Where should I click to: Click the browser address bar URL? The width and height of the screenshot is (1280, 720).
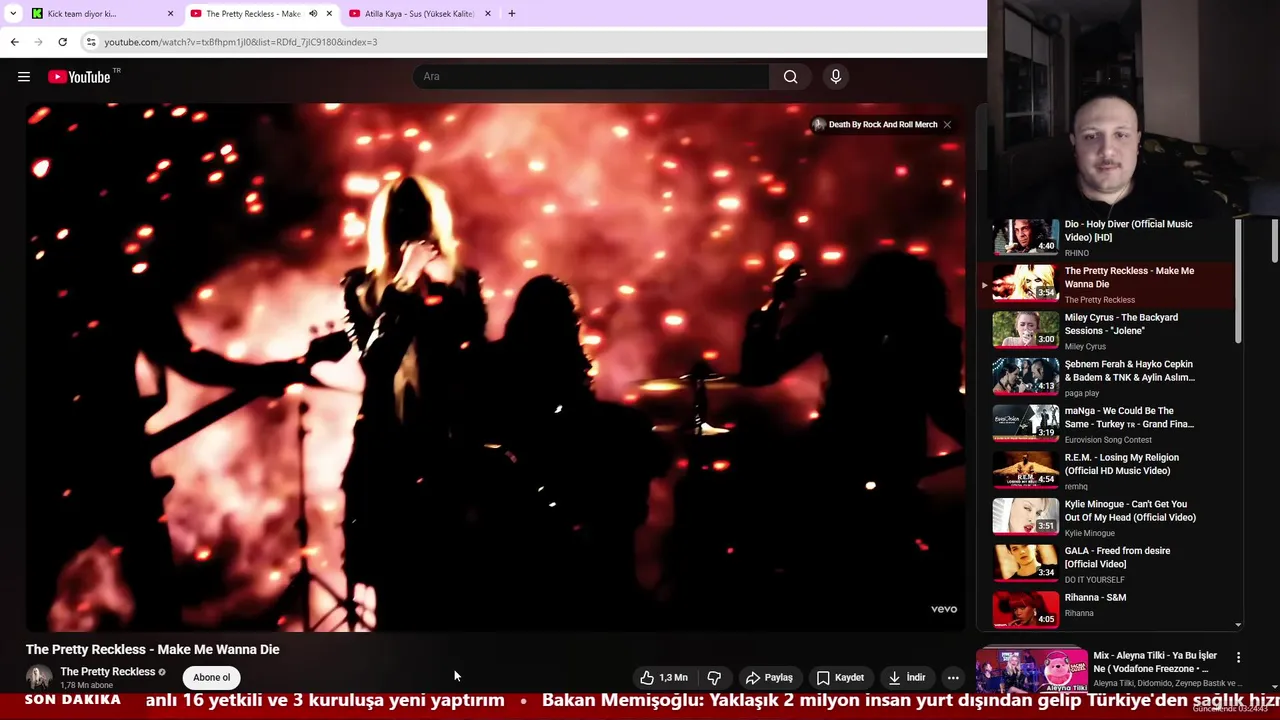241,42
